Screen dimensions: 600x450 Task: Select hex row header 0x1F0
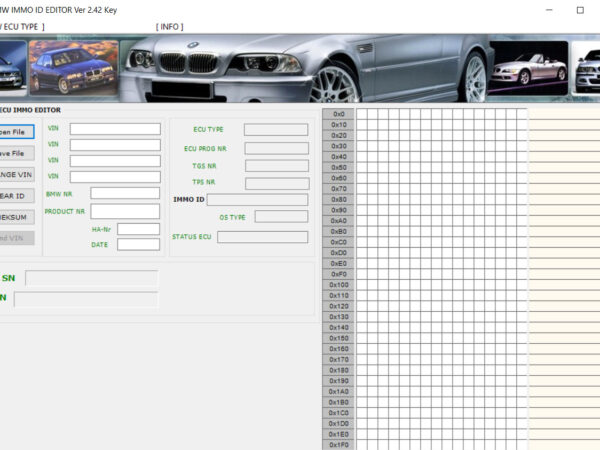pos(338,445)
